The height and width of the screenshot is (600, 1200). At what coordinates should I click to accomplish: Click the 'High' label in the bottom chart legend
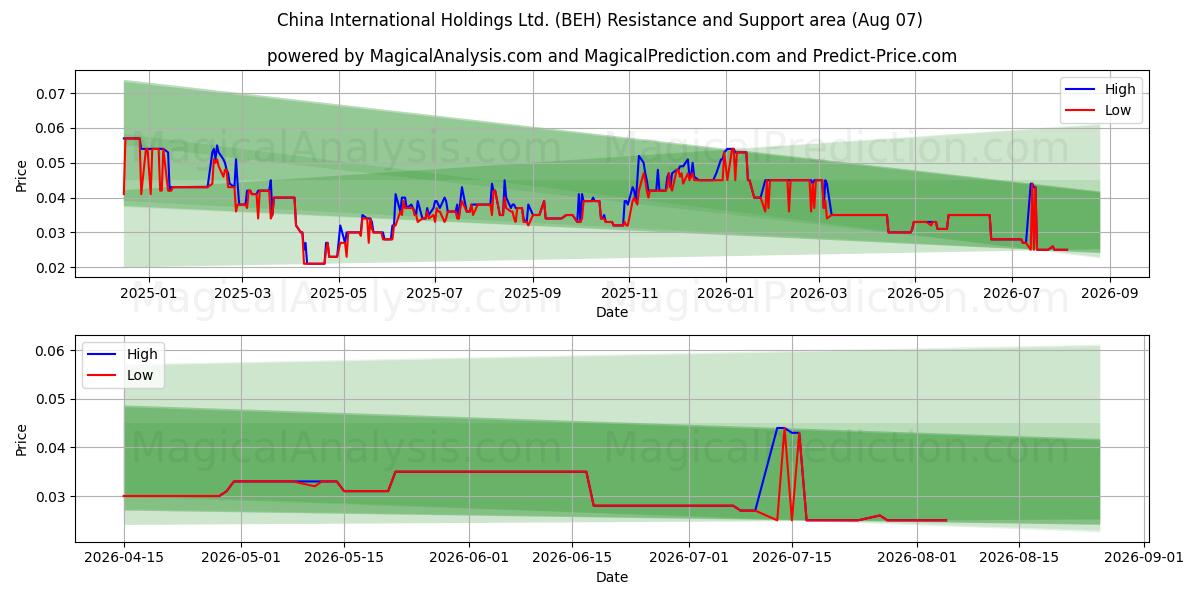coord(143,355)
